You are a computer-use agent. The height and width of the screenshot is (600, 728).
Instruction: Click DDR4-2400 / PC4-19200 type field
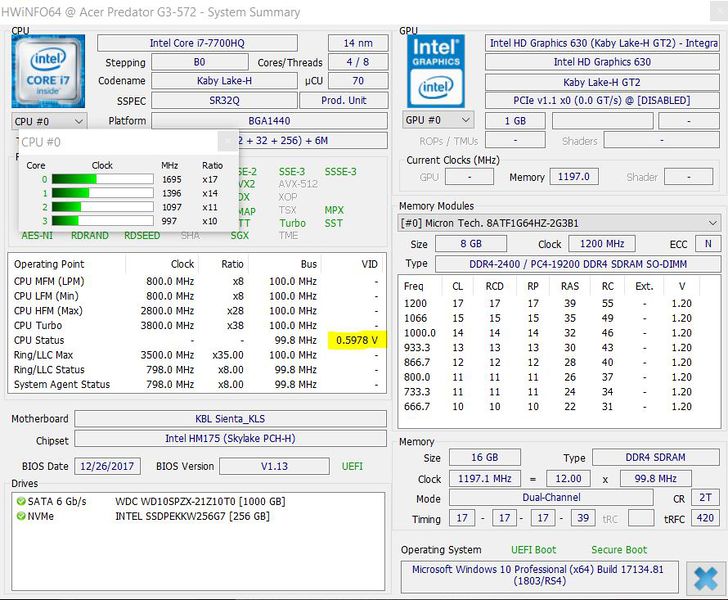click(578, 264)
